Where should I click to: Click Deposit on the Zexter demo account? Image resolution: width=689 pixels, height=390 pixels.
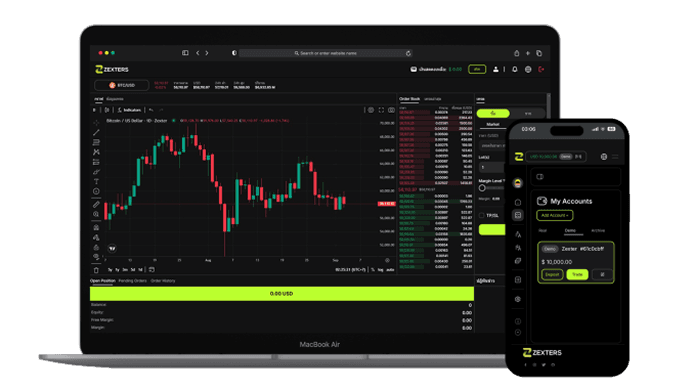pyautogui.click(x=552, y=274)
